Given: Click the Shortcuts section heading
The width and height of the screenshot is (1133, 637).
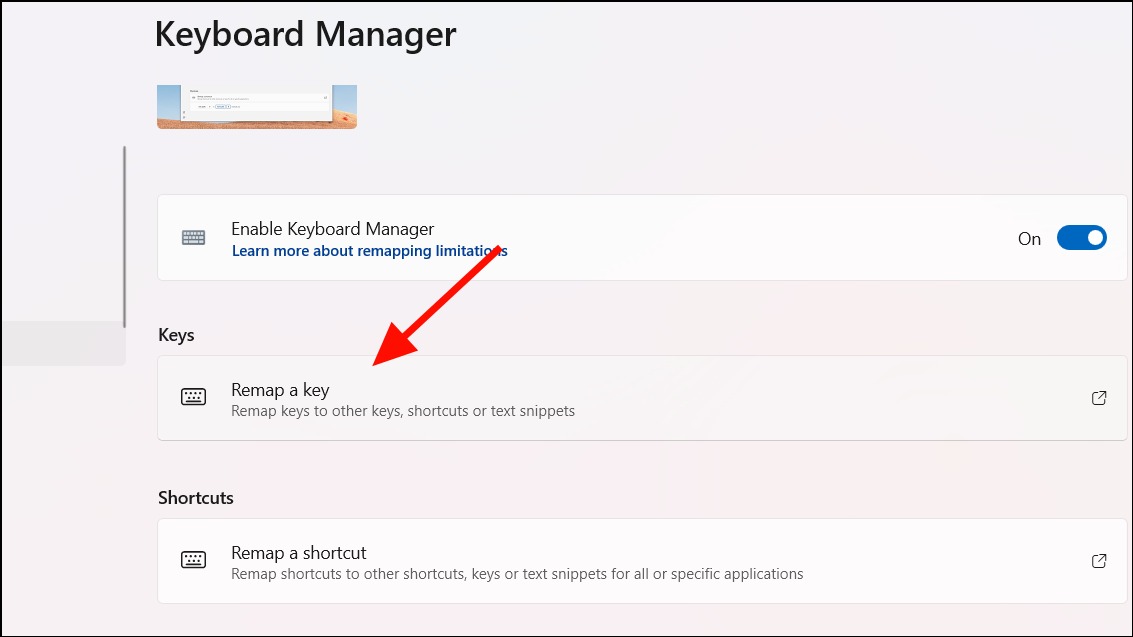Looking at the screenshot, I should [x=196, y=498].
